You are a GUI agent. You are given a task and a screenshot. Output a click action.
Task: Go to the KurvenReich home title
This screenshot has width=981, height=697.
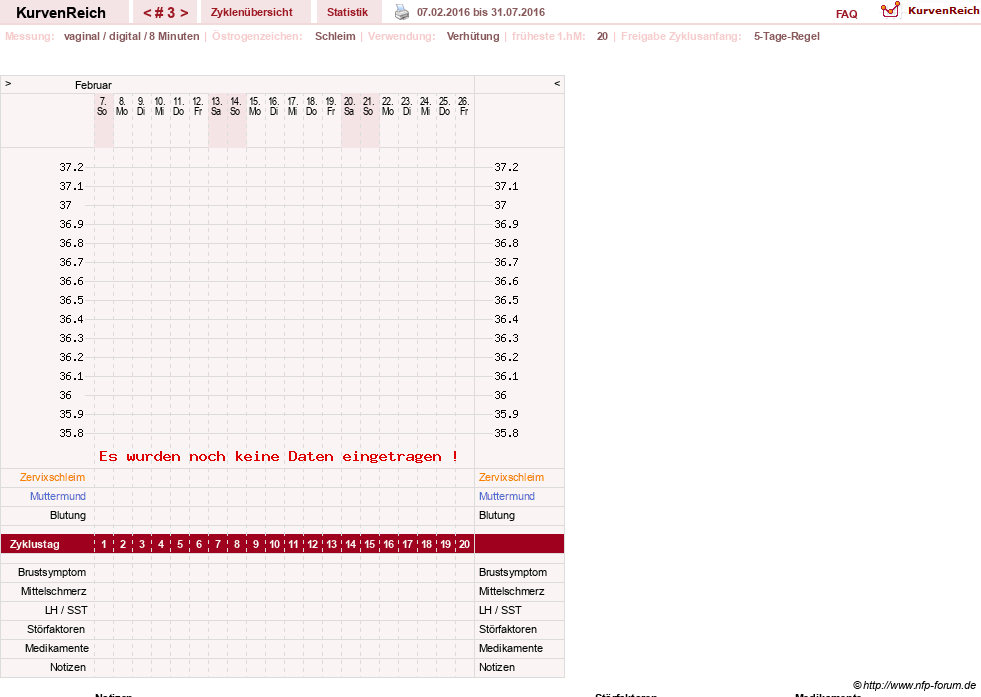pyautogui.click(x=61, y=13)
